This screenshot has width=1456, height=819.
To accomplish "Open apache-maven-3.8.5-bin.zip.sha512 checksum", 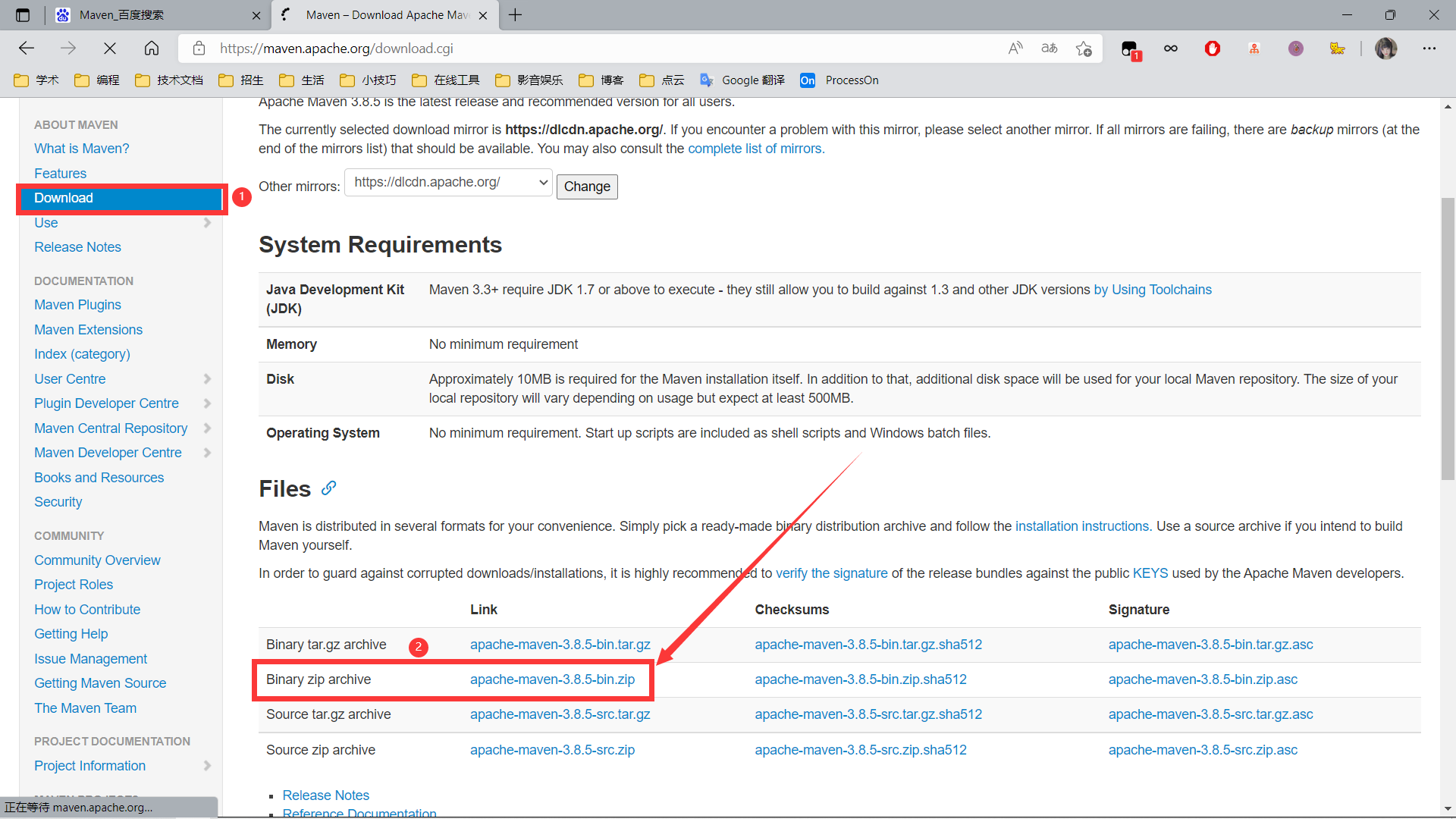I will pos(861,679).
